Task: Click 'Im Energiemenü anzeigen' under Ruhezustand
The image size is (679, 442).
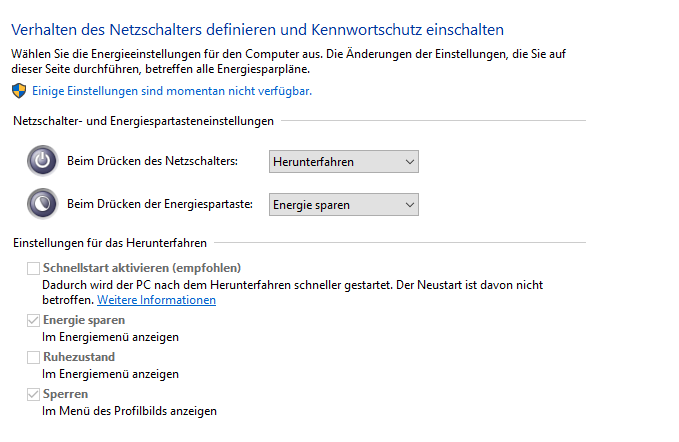Action: point(110,374)
